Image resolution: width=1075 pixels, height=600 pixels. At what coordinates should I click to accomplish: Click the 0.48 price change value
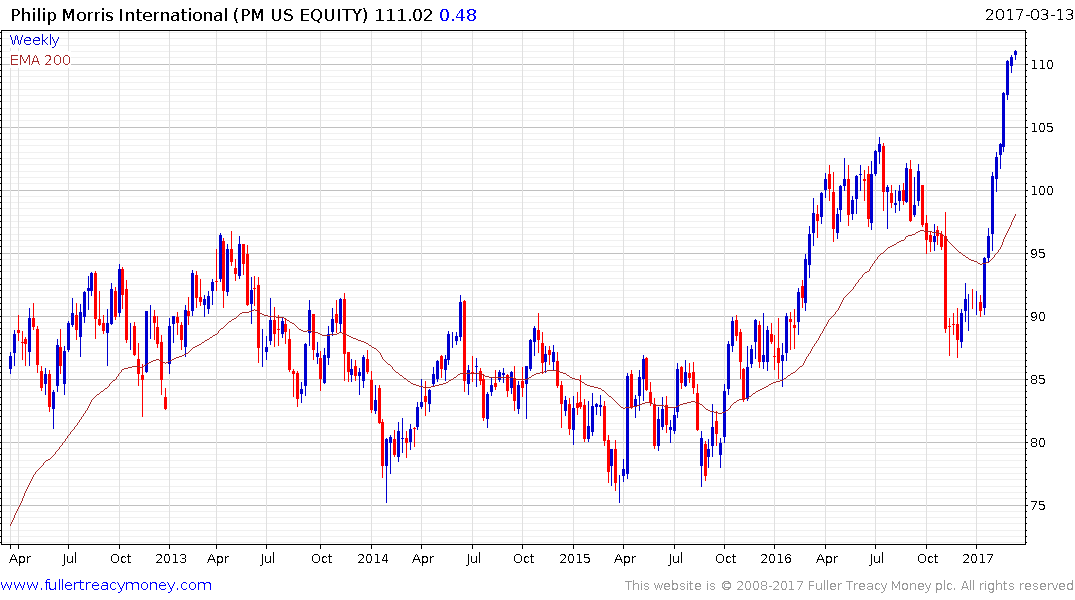click(x=458, y=15)
